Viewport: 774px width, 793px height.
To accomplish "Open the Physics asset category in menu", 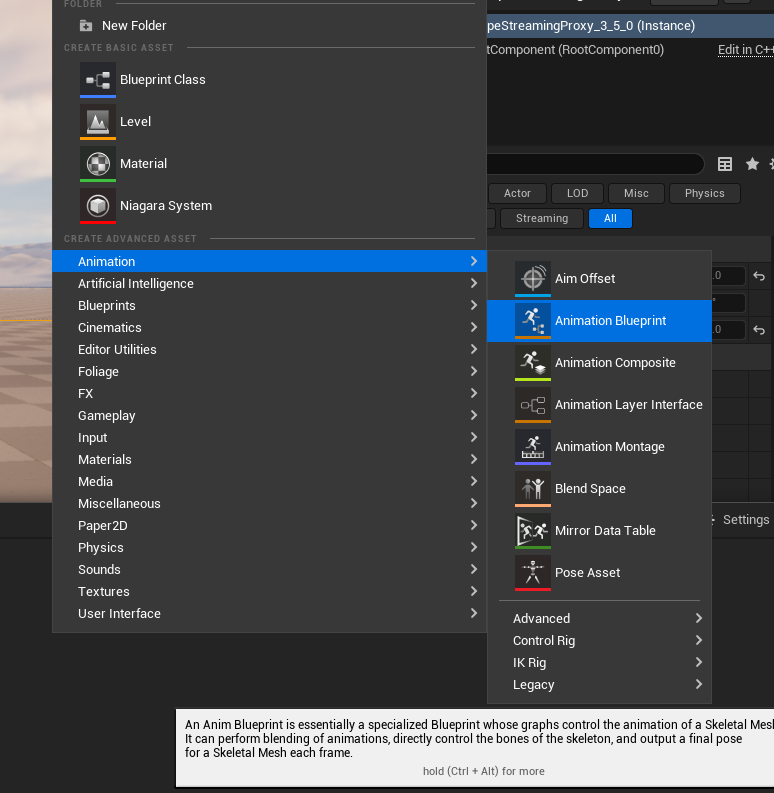I will [x=269, y=547].
